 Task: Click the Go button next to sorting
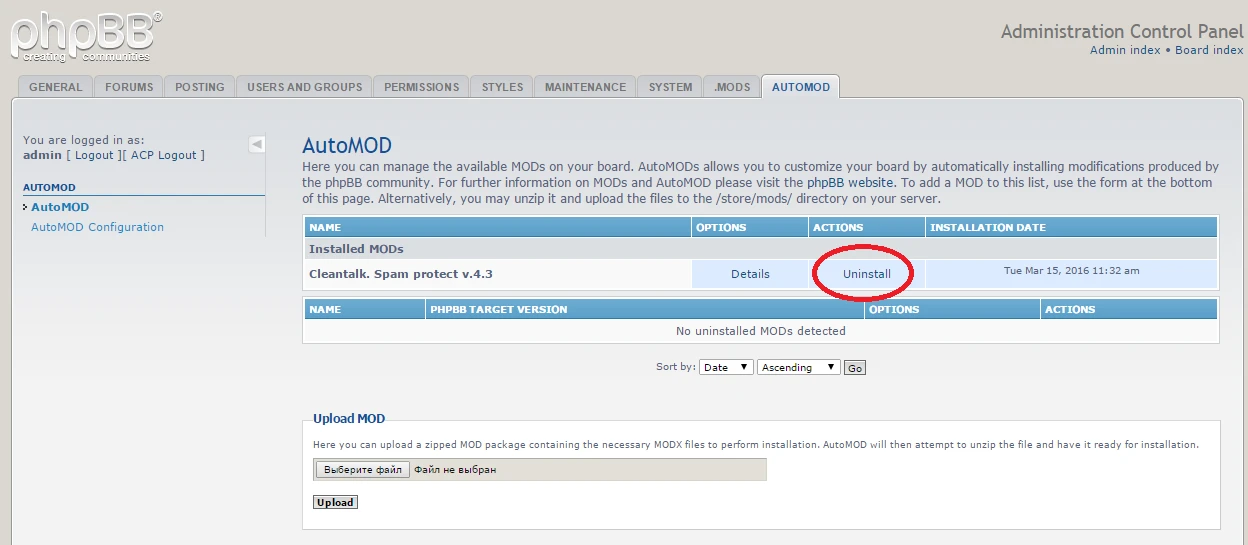[x=855, y=368]
